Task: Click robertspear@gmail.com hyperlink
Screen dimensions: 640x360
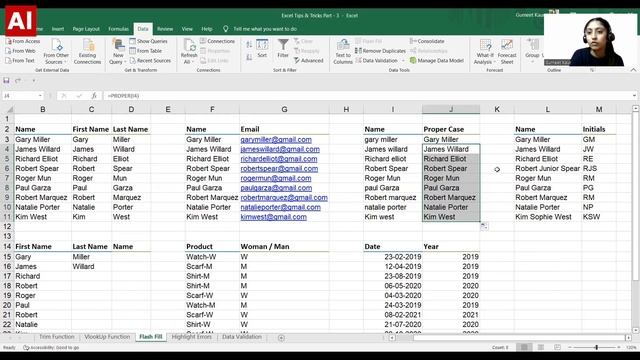Action: click(279, 169)
